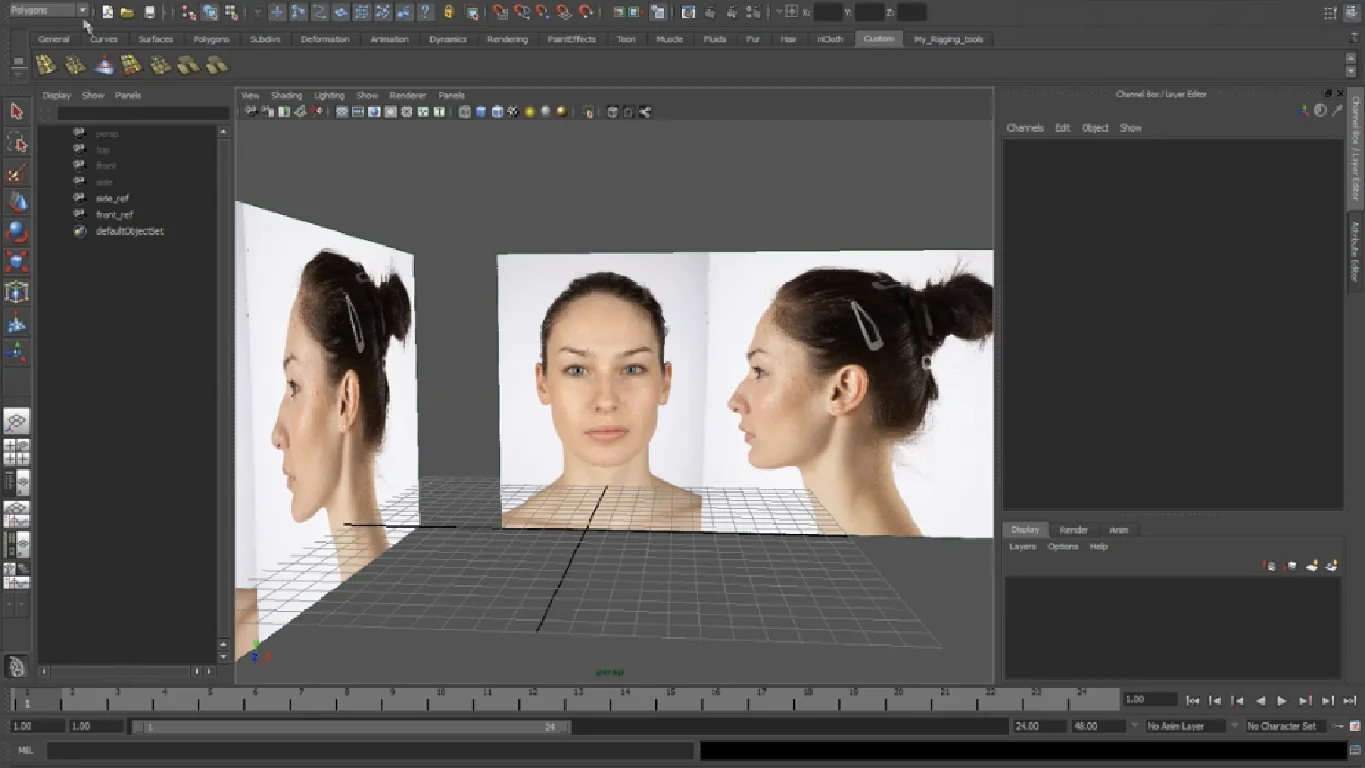This screenshot has height=768, width=1365.
Task: Toggle snap to curves magnet icon
Action: pyautogui.click(x=521, y=12)
